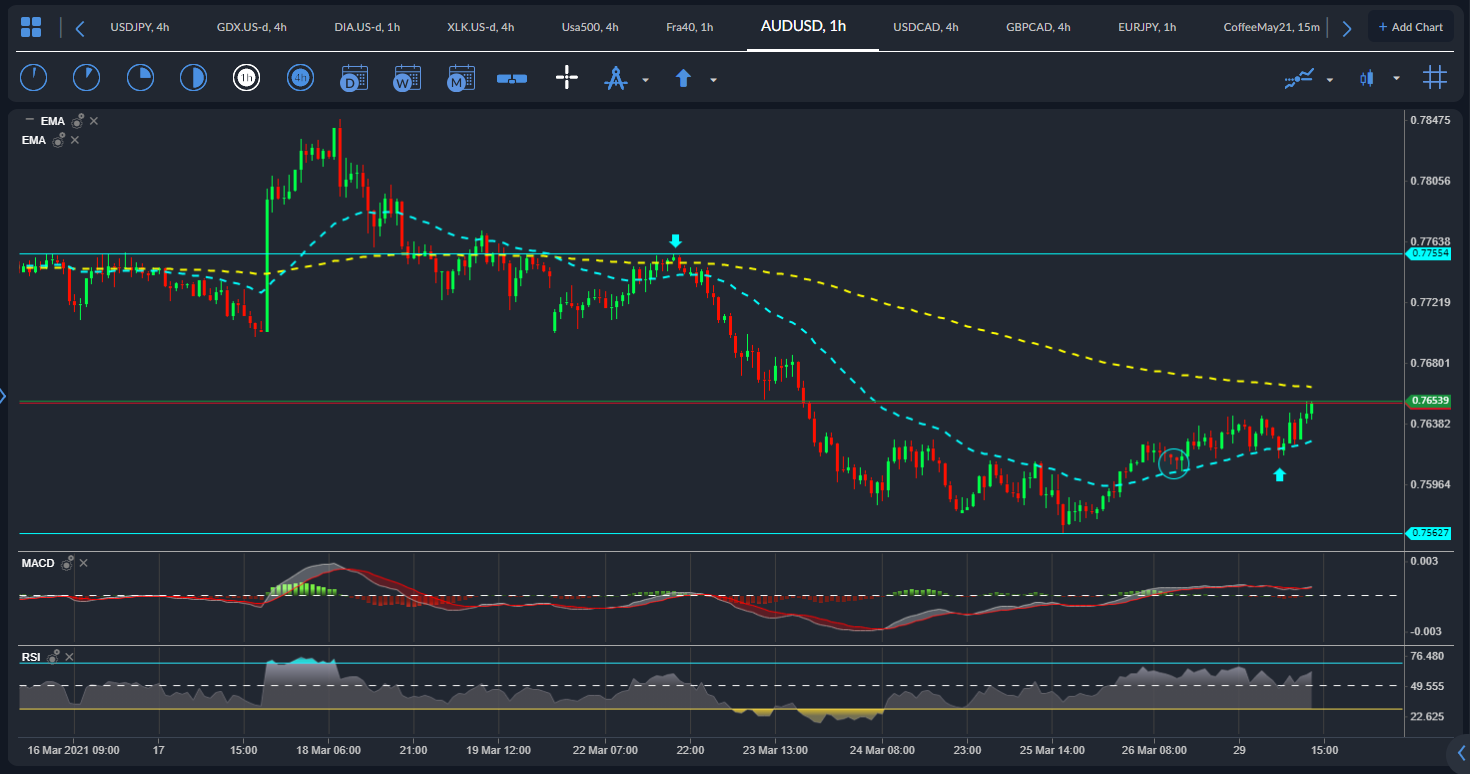Image resolution: width=1470 pixels, height=774 pixels.
Task: Select the quarter-filled clock timeframe icon
Action: [x=140, y=77]
